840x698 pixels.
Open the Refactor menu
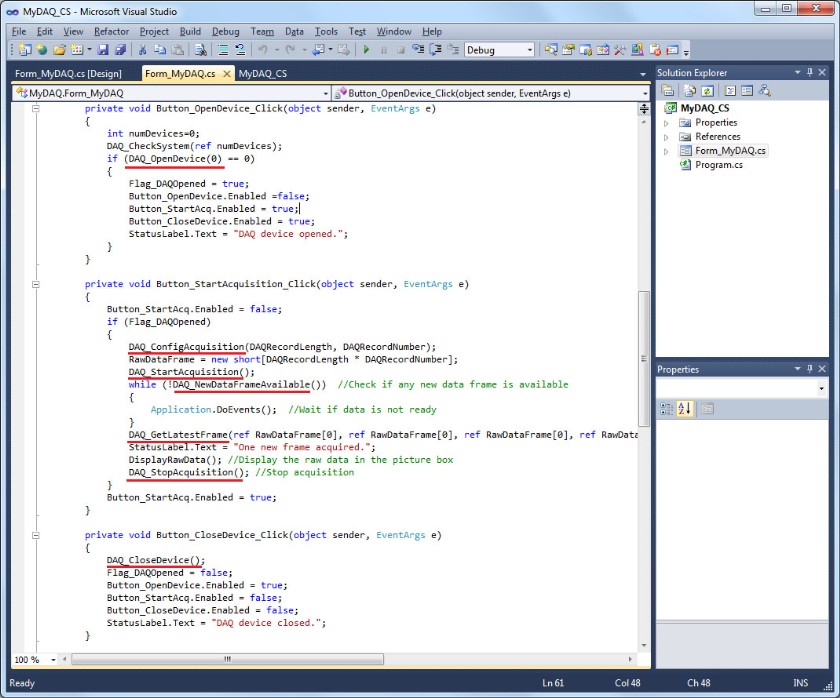tap(111, 32)
